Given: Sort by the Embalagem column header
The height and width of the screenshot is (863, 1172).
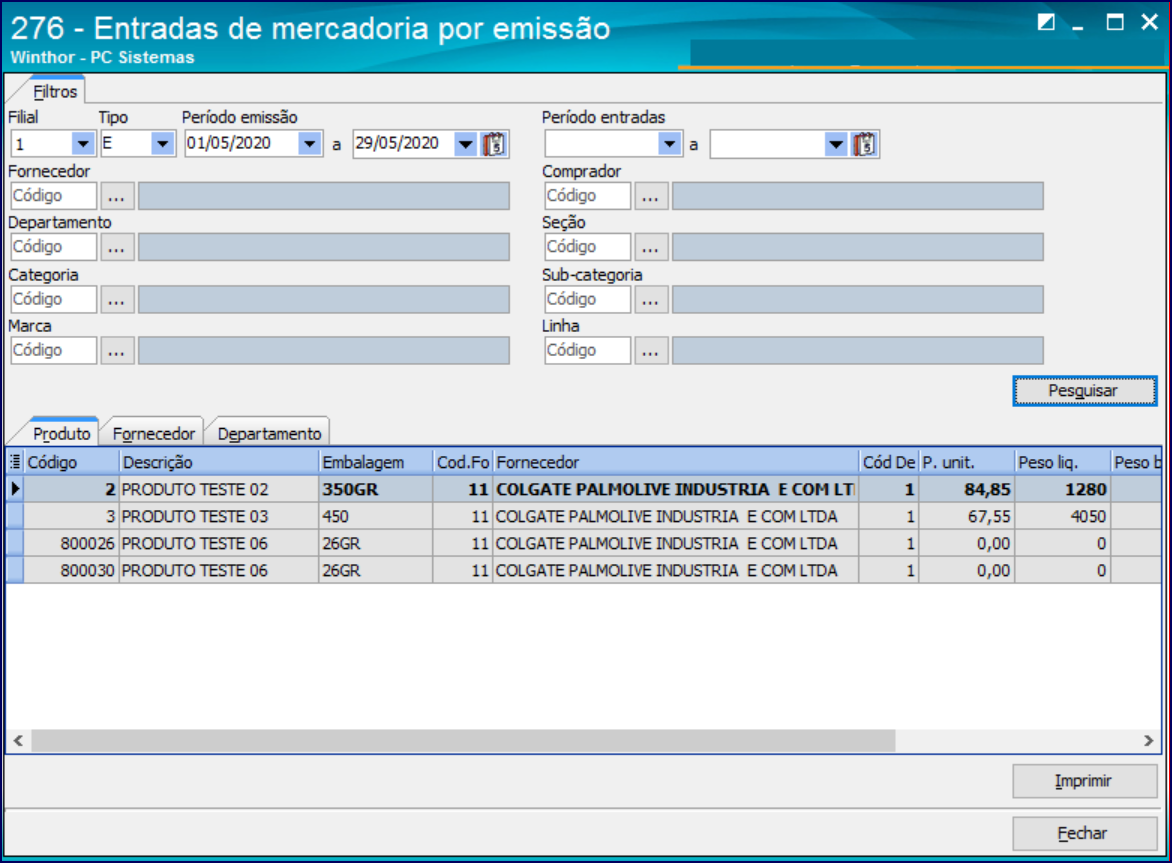Looking at the screenshot, I should 376,462.
